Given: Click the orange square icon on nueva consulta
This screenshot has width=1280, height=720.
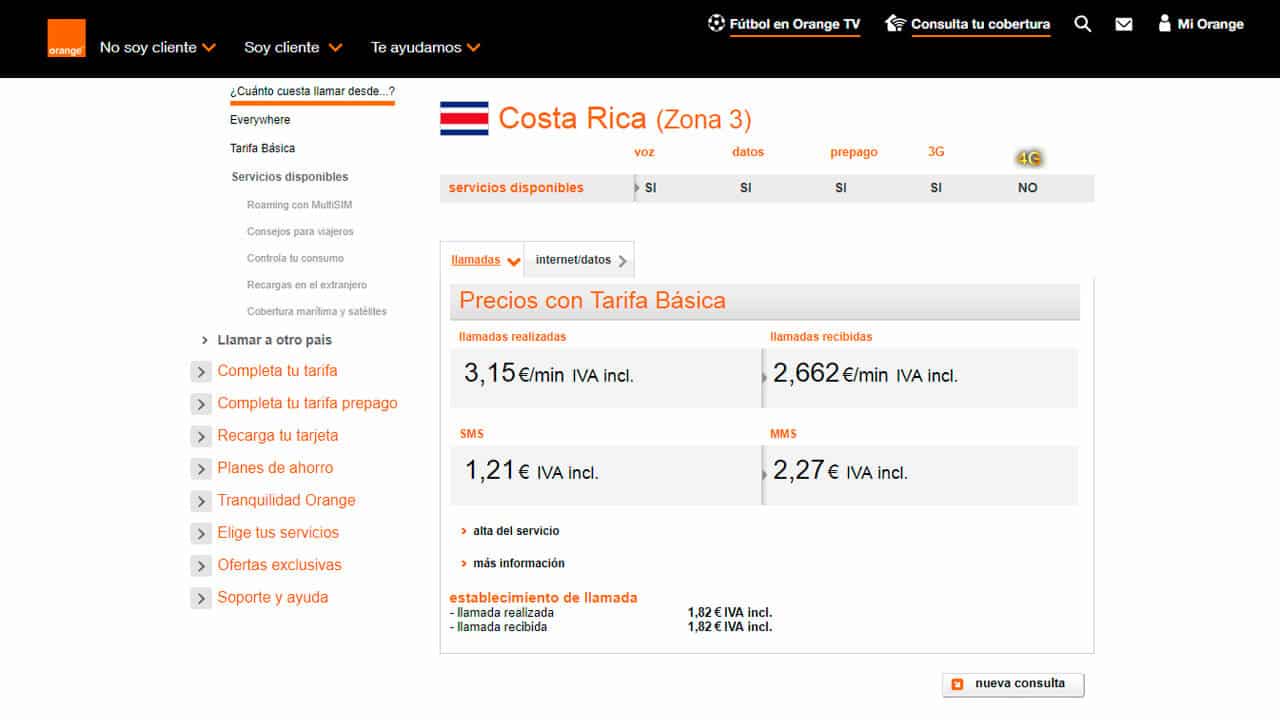Looking at the screenshot, I should click(957, 684).
